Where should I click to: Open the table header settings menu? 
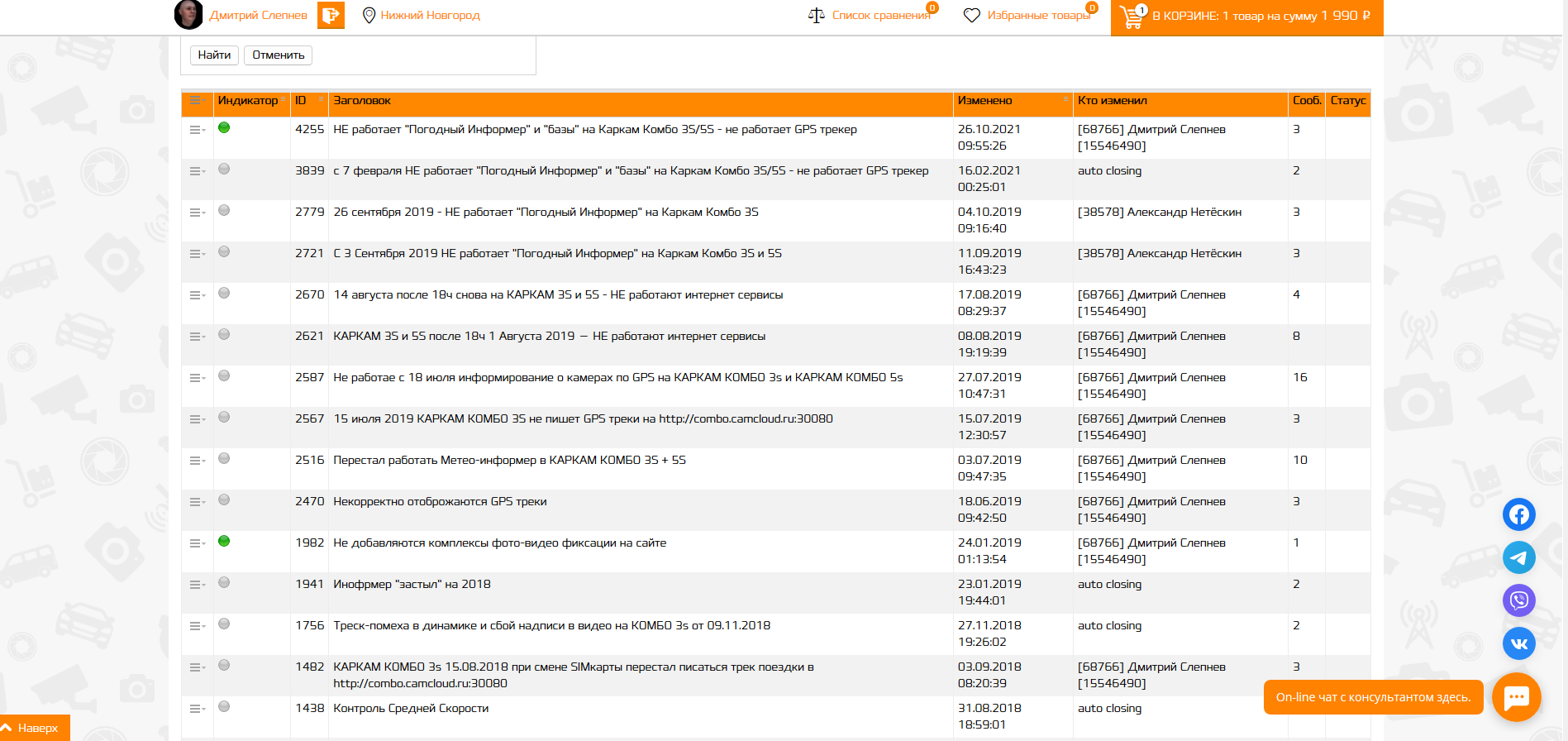pyautogui.click(x=197, y=101)
